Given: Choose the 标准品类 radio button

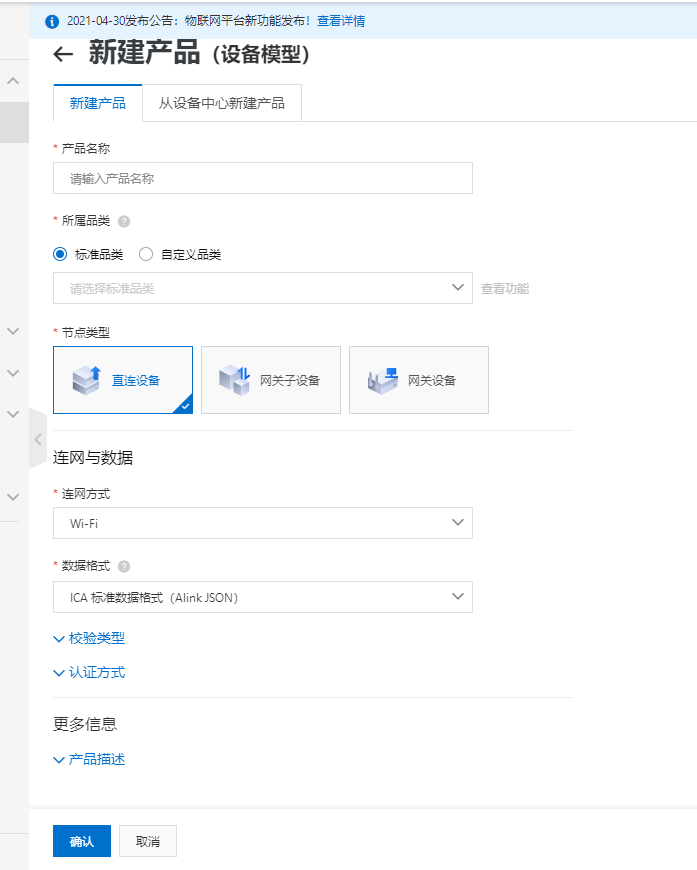Looking at the screenshot, I should [x=60, y=255].
